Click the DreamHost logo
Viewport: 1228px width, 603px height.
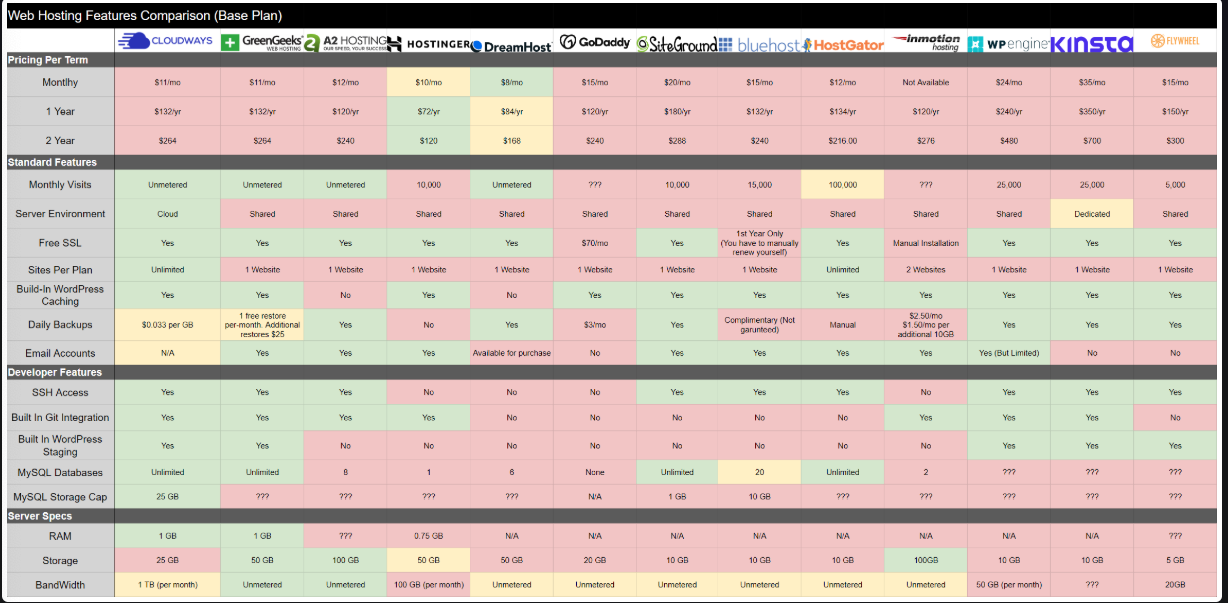click(x=511, y=46)
